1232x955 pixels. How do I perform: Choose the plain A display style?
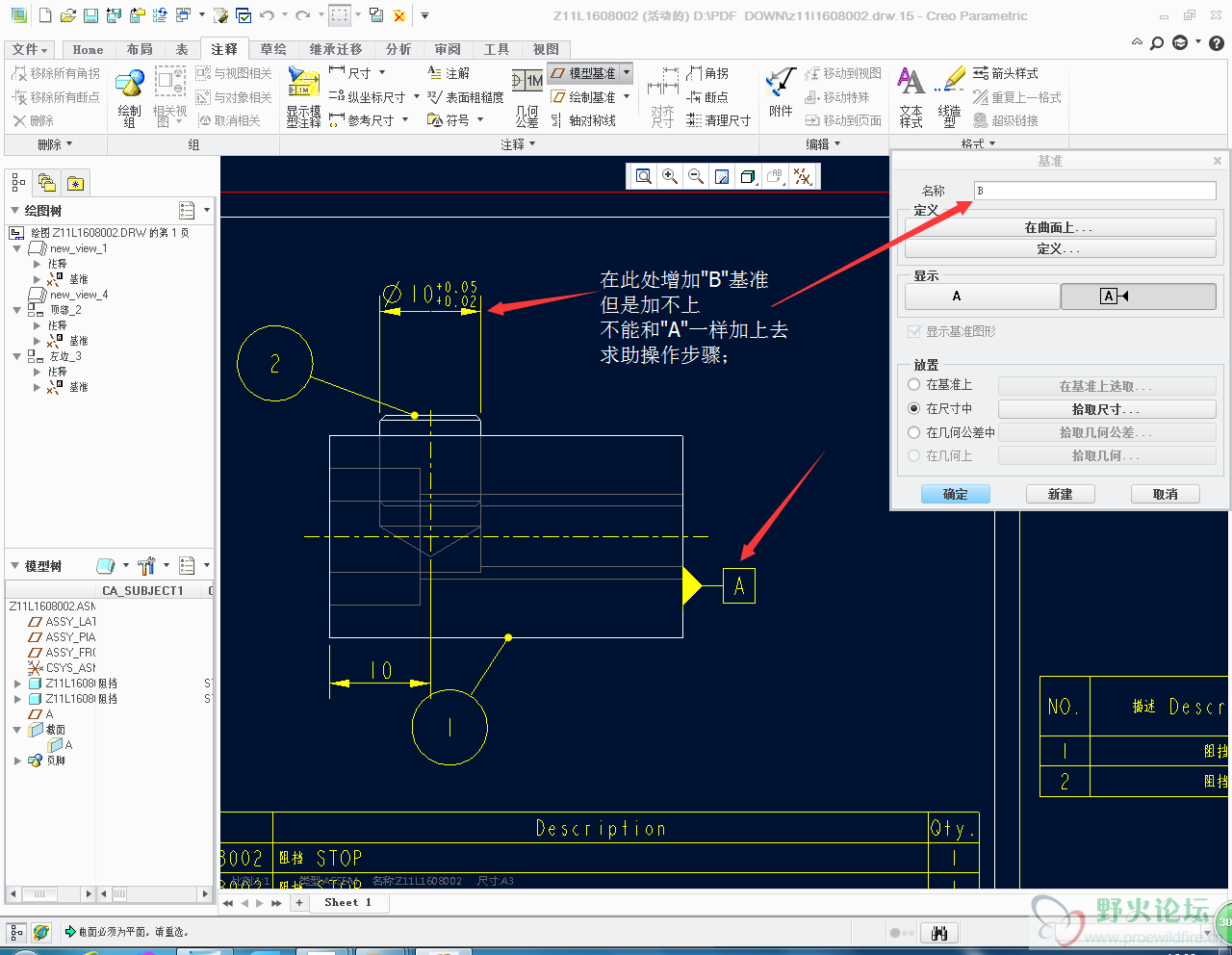point(983,297)
